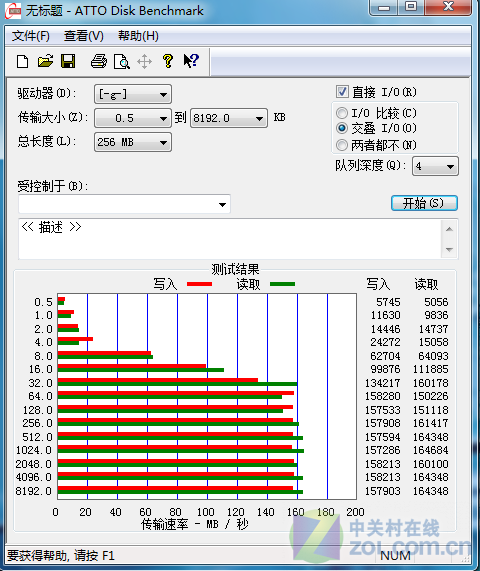Click the write value 24272
Viewport: 480px width, 571px height.
coord(385,342)
